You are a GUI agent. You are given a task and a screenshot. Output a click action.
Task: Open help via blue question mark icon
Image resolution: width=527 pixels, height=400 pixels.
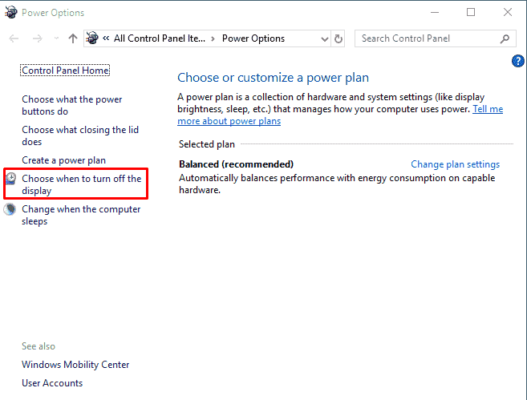tap(518, 61)
